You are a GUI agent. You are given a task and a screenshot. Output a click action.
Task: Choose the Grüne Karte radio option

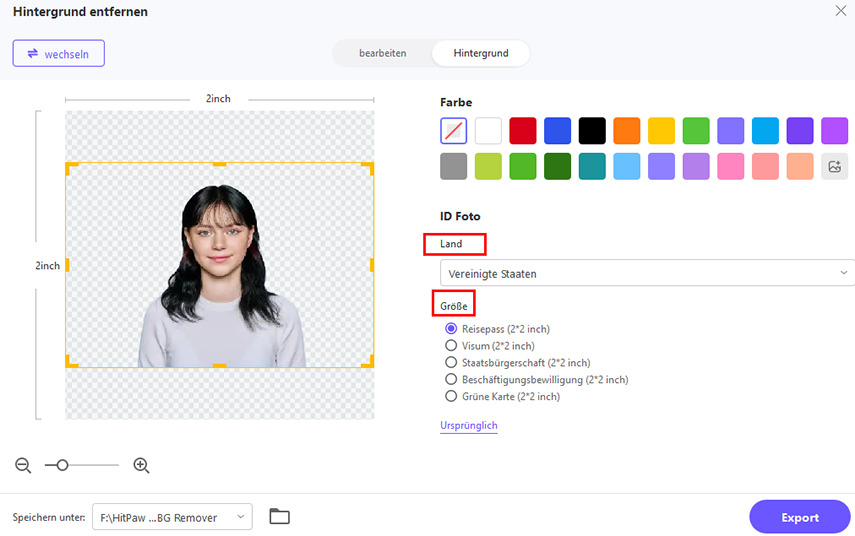tap(450, 397)
